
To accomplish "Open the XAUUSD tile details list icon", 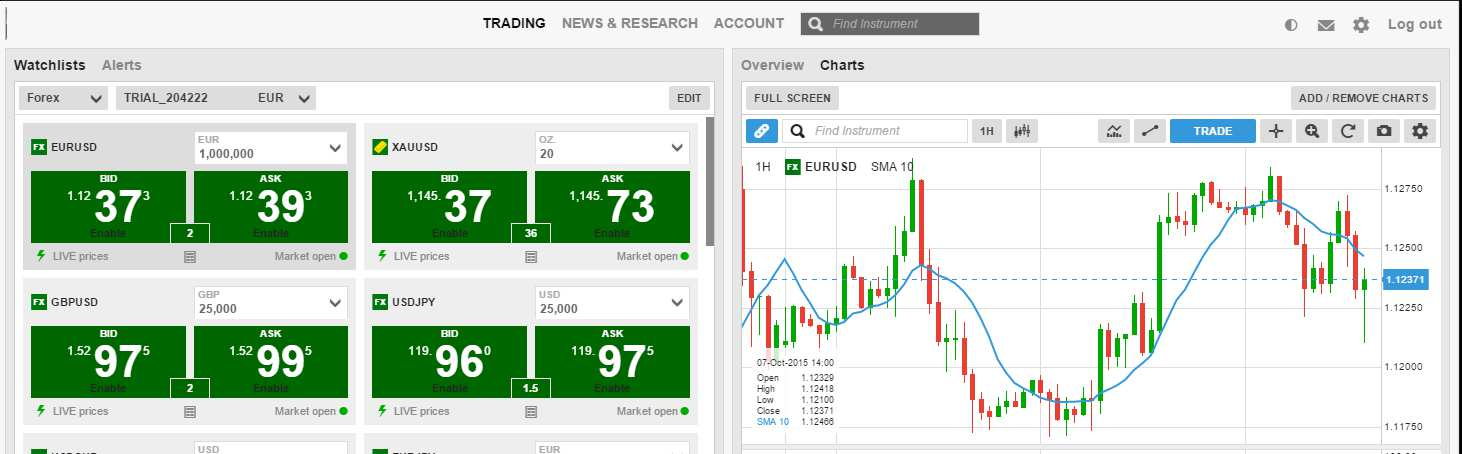I will coord(531,257).
